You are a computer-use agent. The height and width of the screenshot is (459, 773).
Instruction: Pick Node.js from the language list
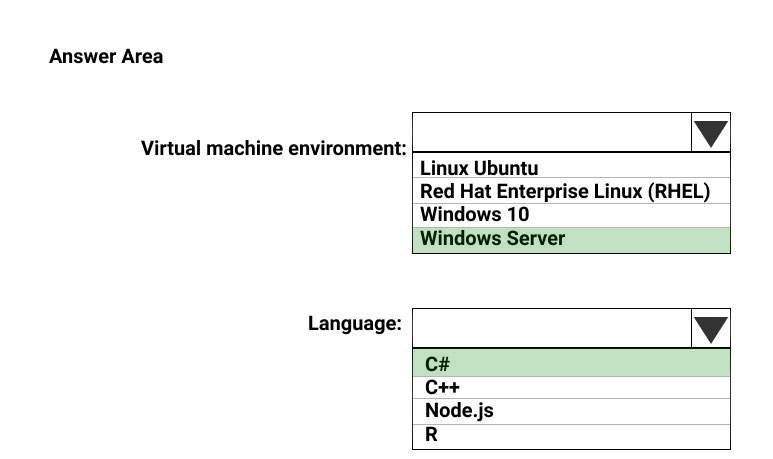(571, 411)
